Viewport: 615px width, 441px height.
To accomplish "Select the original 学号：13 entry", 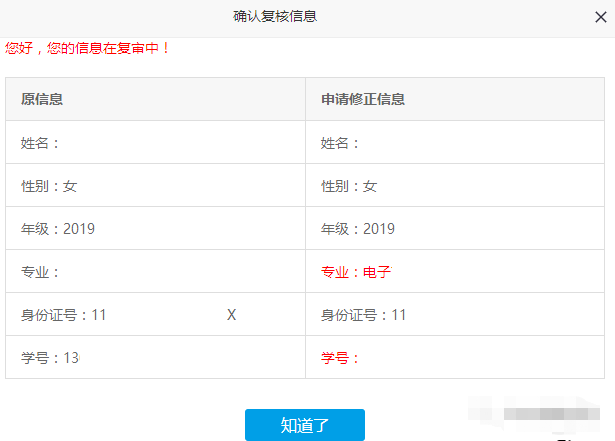I will click(x=50, y=358).
